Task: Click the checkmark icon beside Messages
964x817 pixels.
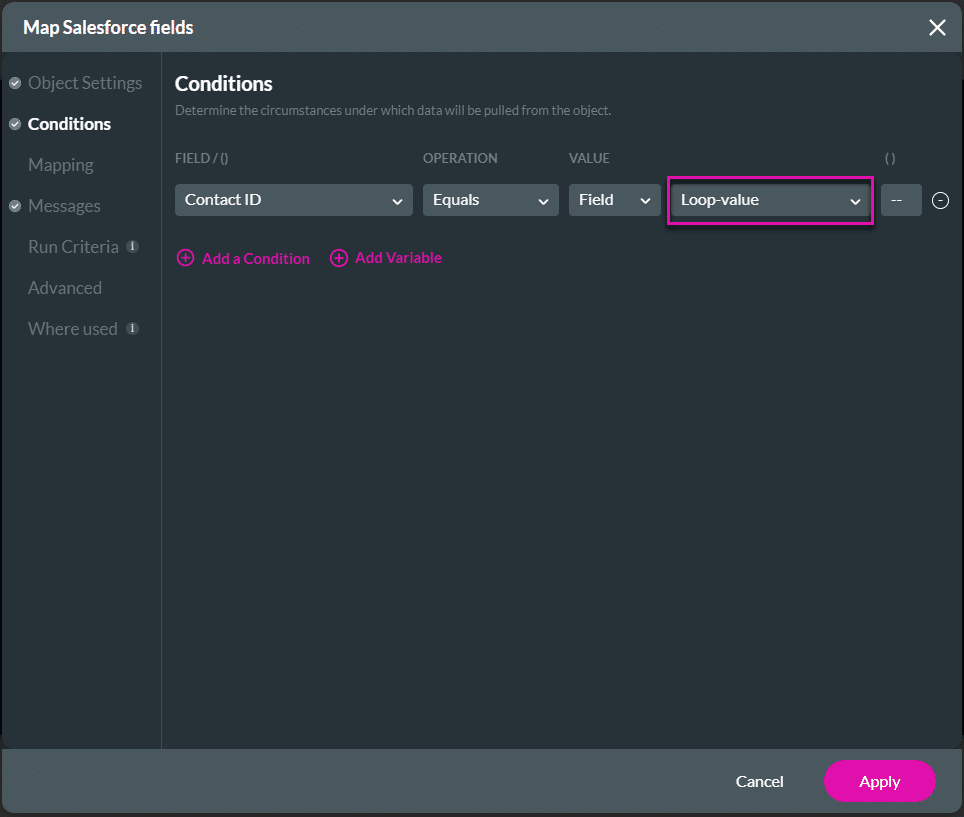Action: (x=14, y=206)
